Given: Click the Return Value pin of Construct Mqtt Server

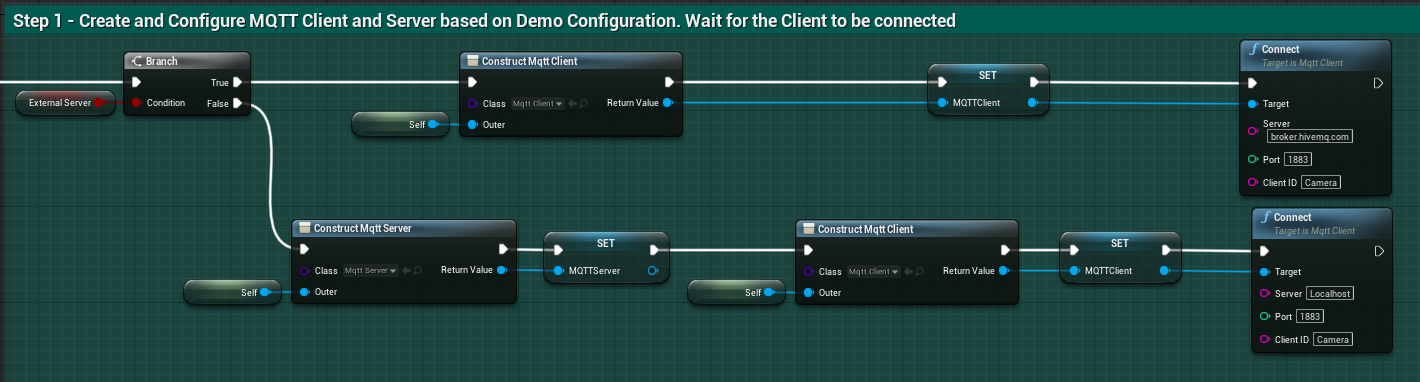Looking at the screenshot, I should coord(502,270).
